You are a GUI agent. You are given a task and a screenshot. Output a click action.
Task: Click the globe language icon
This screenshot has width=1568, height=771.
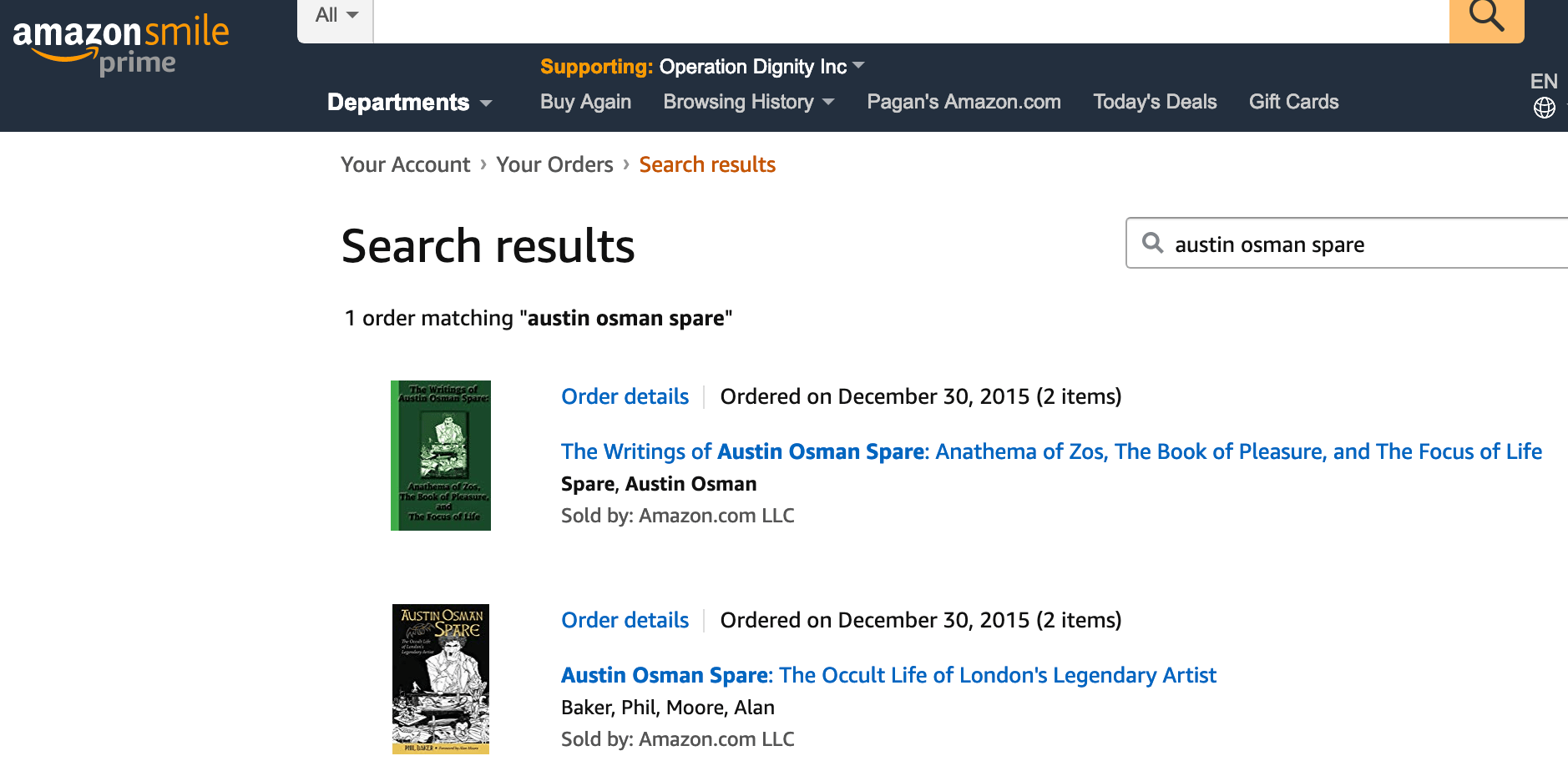pos(1544,108)
